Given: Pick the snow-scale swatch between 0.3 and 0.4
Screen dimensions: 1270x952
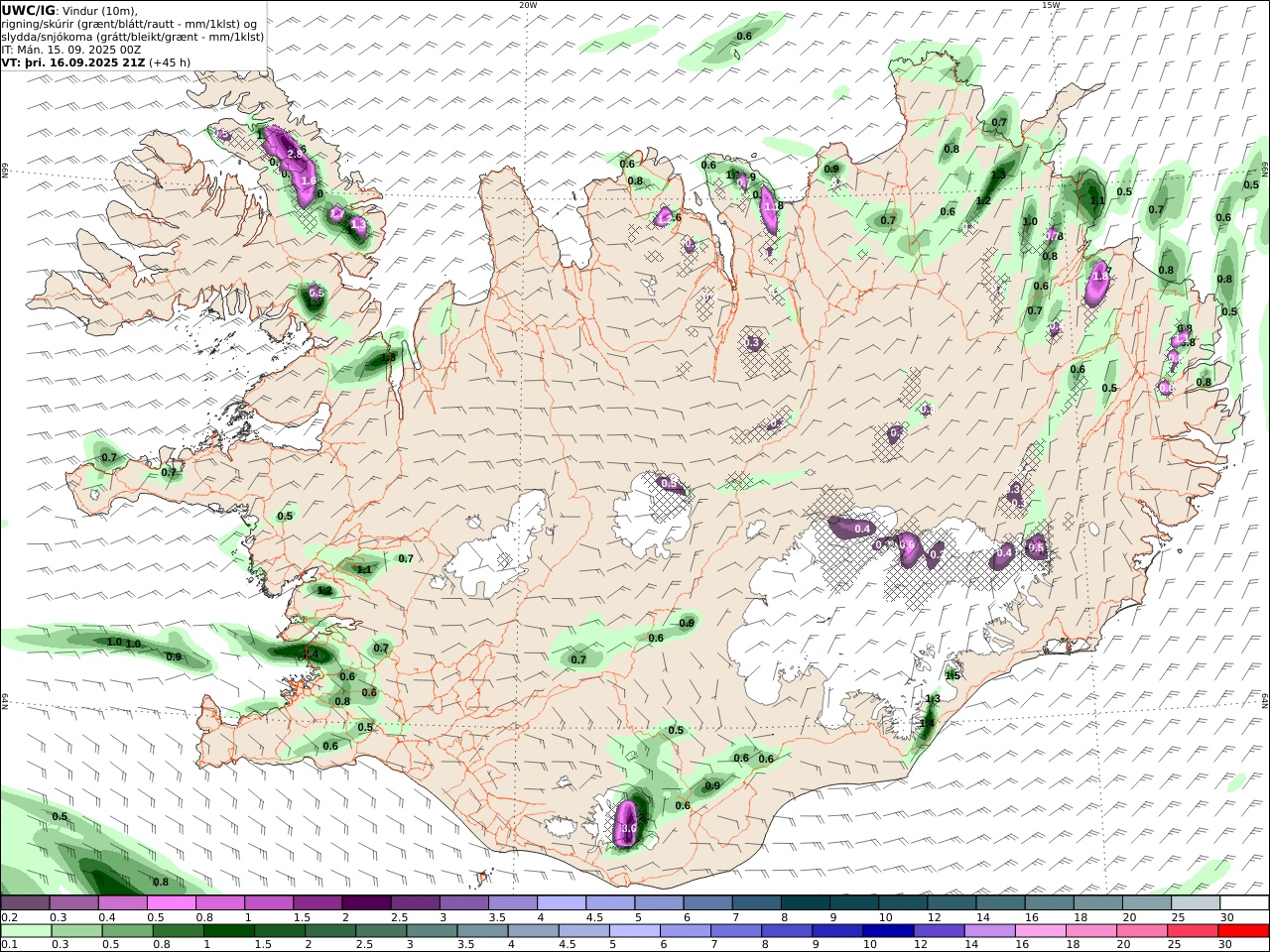Looking at the screenshot, I should point(73,902).
